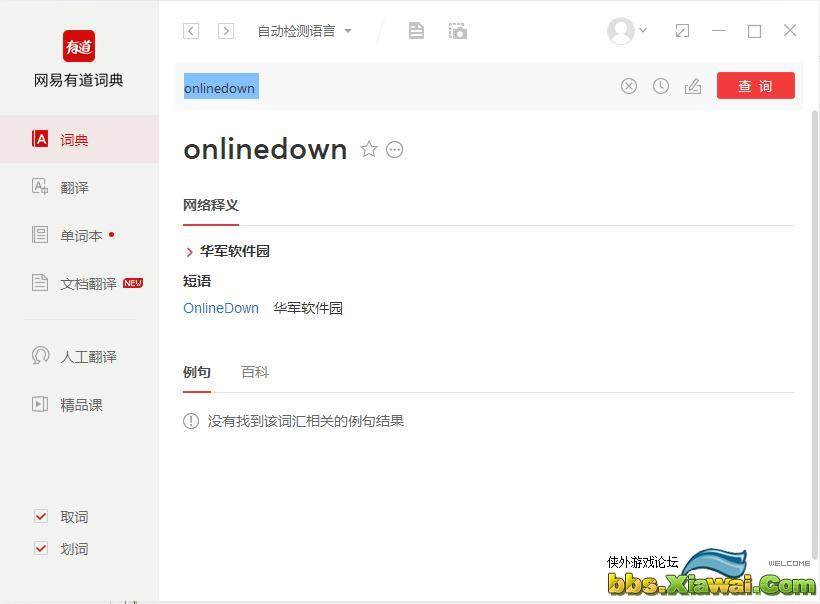
Task: Click the red 查询 search button
Action: [756, 86]
